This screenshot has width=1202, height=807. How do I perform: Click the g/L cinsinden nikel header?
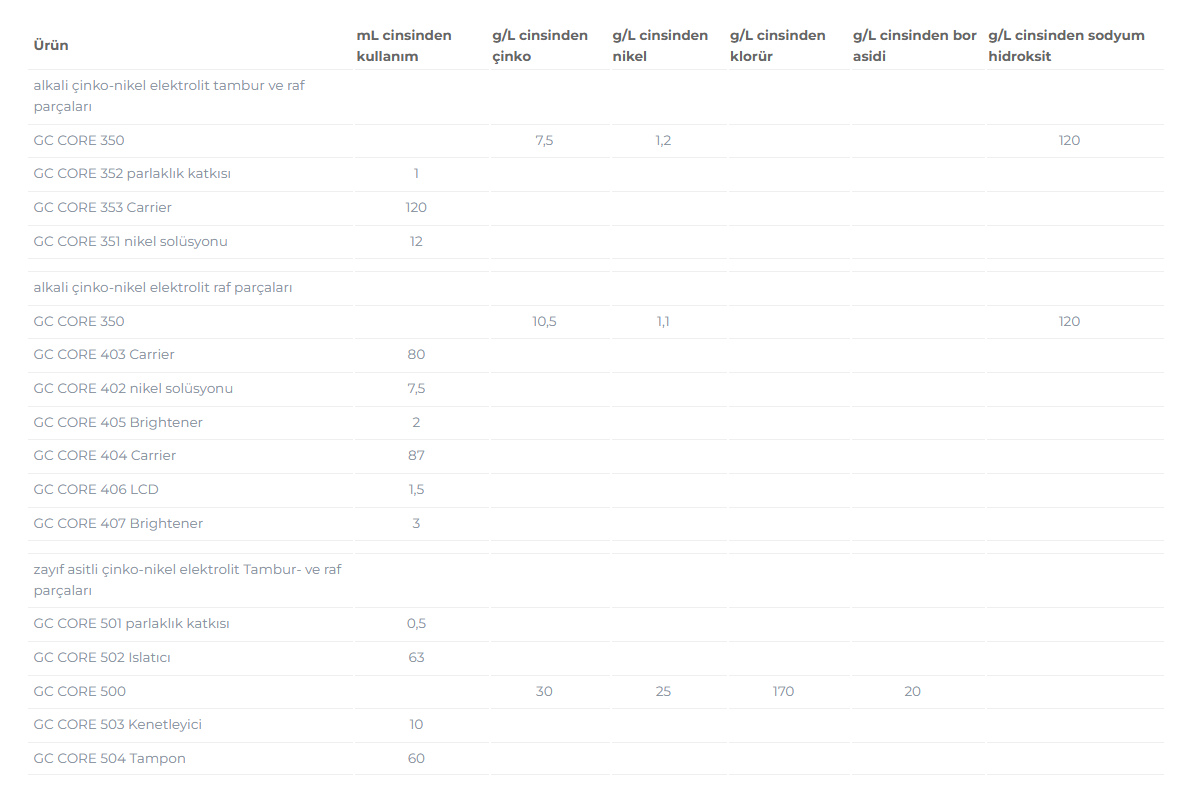[x=660, y=45]
